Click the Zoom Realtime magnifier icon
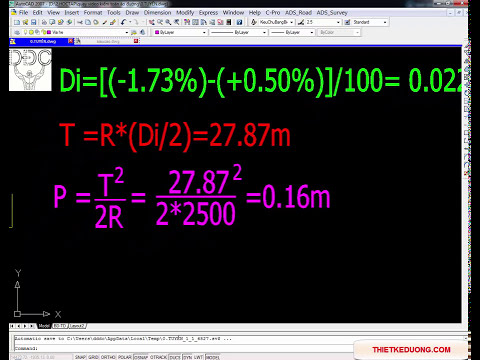The image size is (480, 360). click(160, 22)
